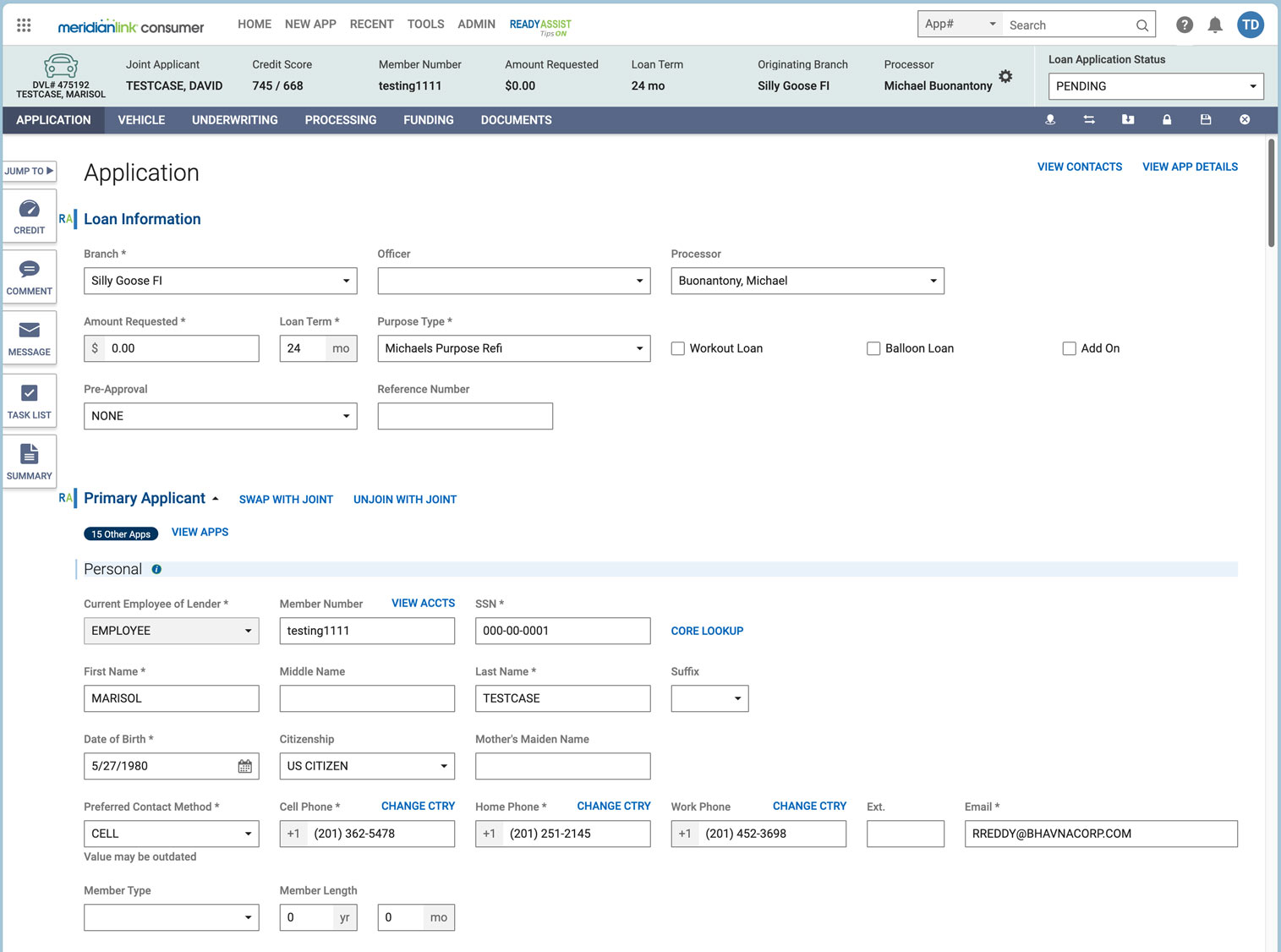Click the lock icon in the application toolbar
Screen dimensions: 1281x952
point(1167,119)
